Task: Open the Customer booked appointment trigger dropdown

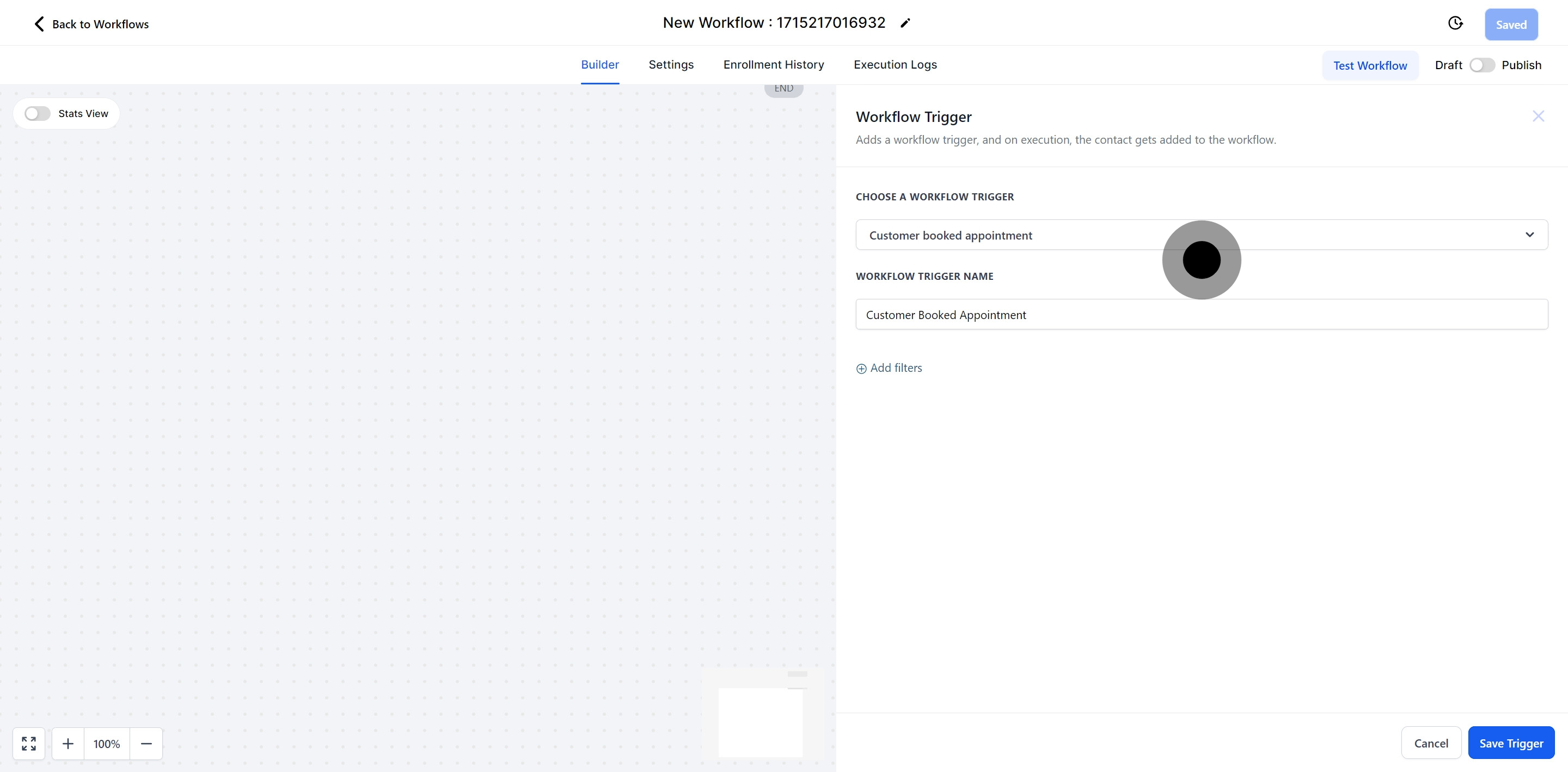Action: (x=1035, y=235)
